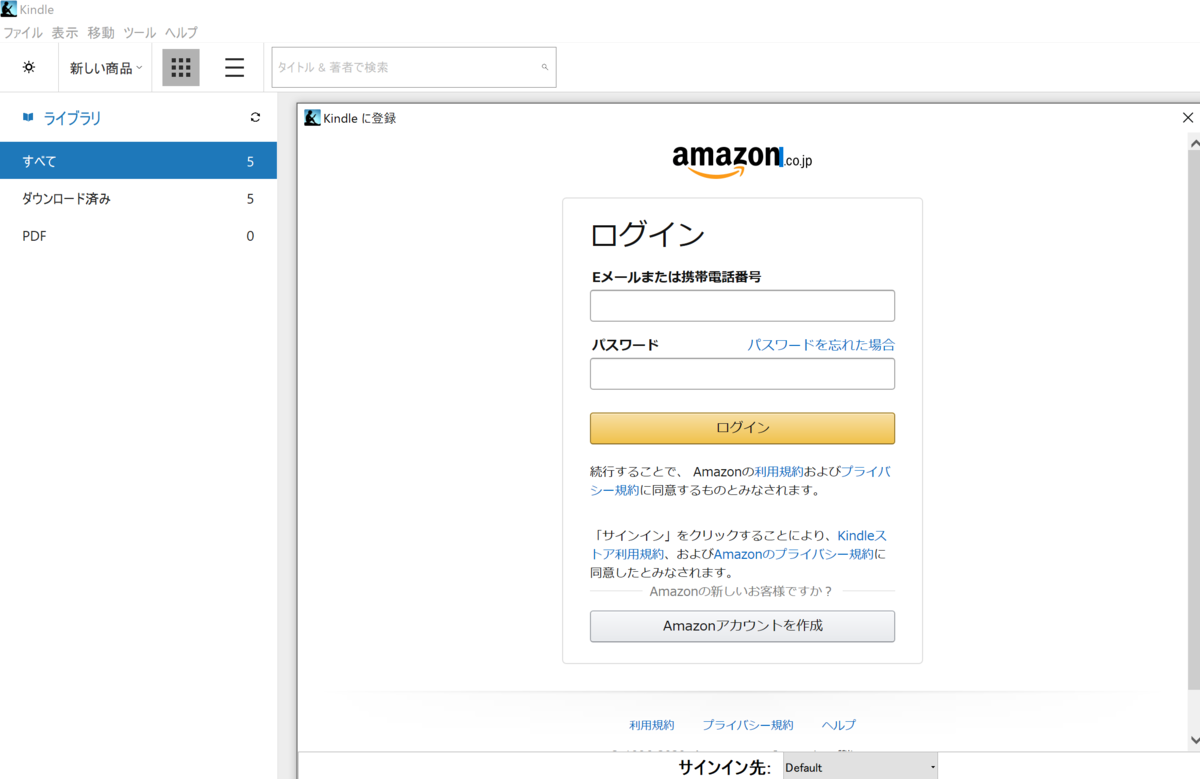This screenshot has height=779, width=1200.
Task: Select the PDF filter
Action: point(138,236)
